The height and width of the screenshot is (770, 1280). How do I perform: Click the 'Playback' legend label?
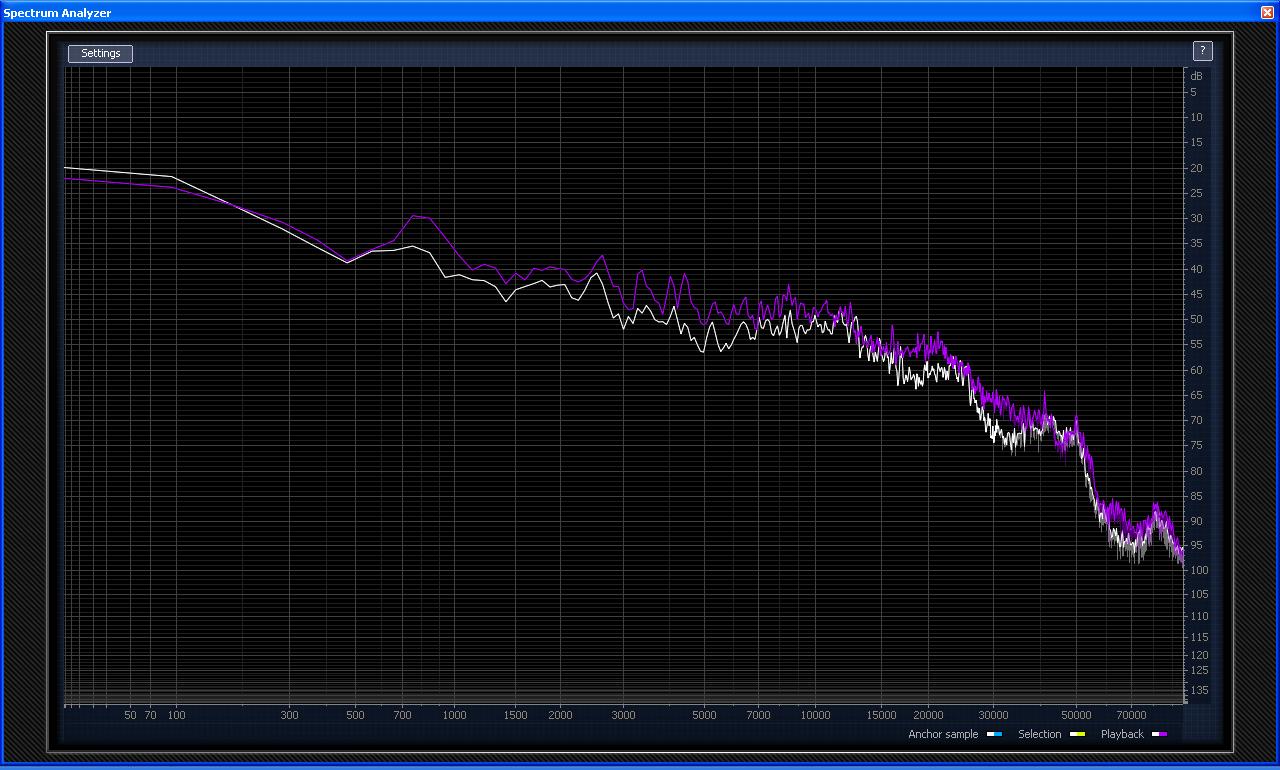[1122, 734]
